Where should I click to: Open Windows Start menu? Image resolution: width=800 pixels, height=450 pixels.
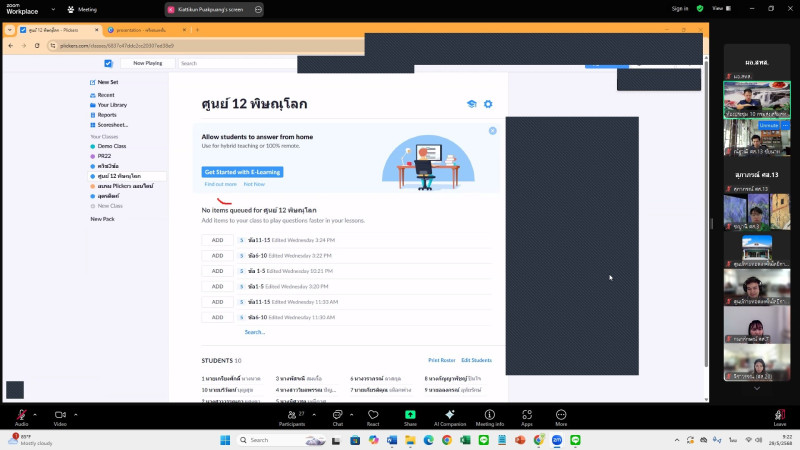(x=225, y=440)
